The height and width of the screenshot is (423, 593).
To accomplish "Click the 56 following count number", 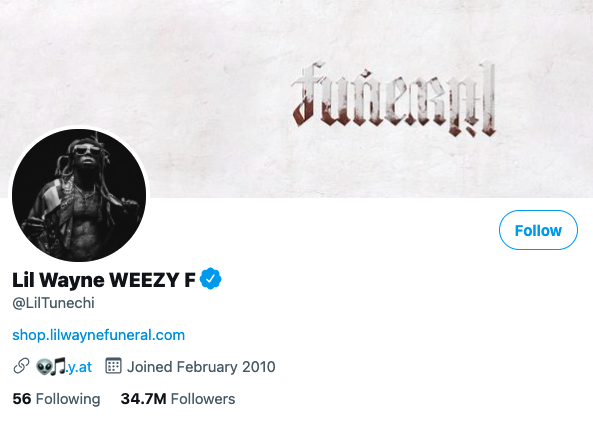I will pyautogui.click(x=22, y=399).
